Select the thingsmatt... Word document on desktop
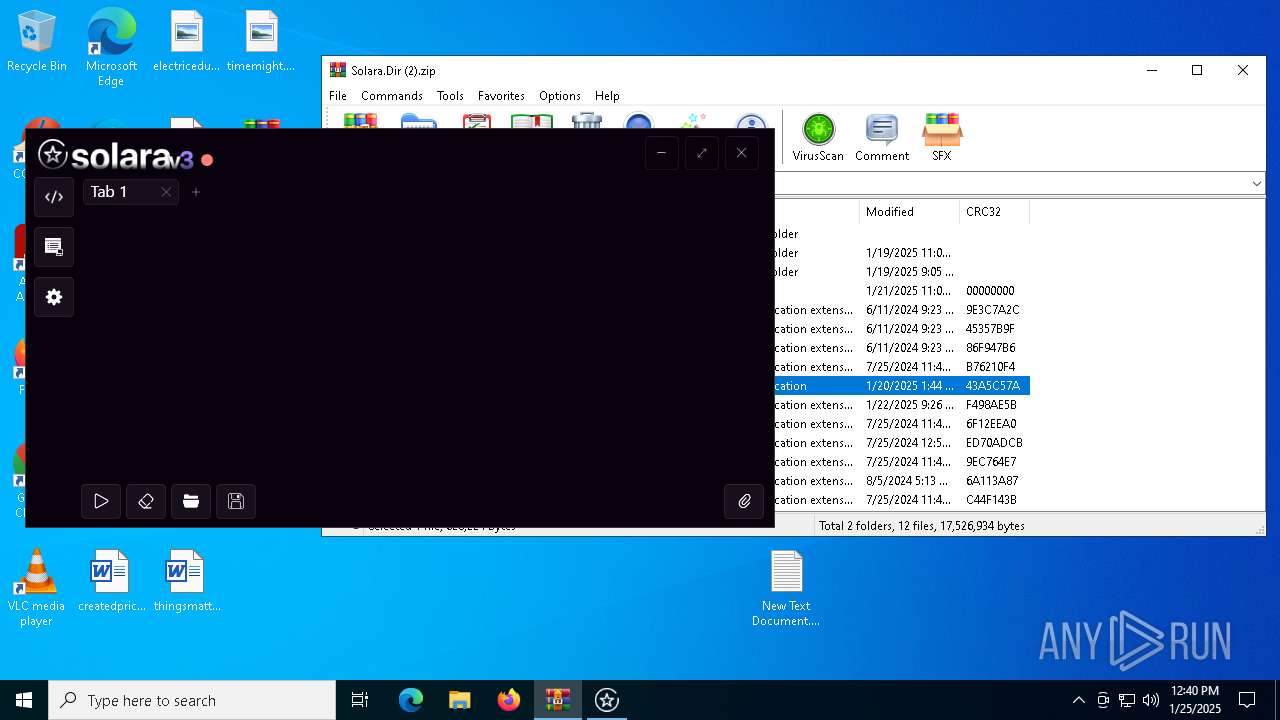Screen dimensions: 1280x720 click(x=186, y=581)
